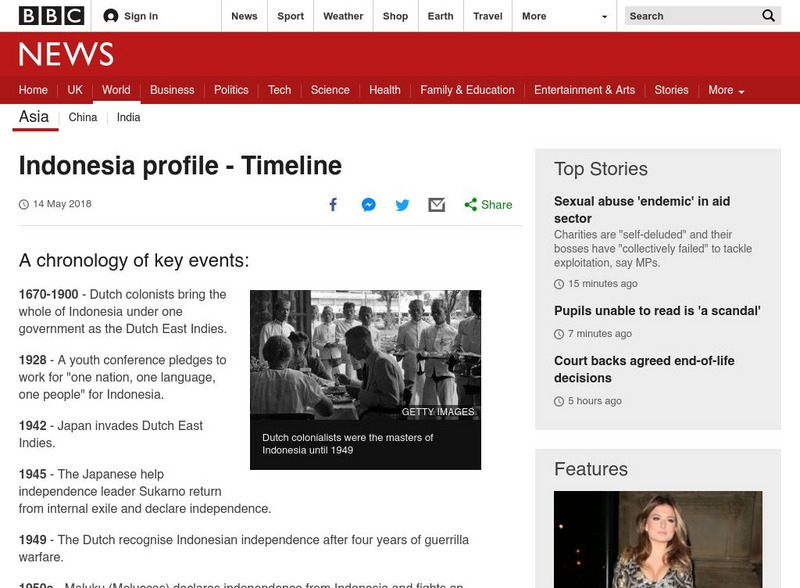Image resolution: width=800 pixels, height=588 pixels.
Task: Click the 'Indonesia profile - Timeline' headline
Action: point(180,166)
